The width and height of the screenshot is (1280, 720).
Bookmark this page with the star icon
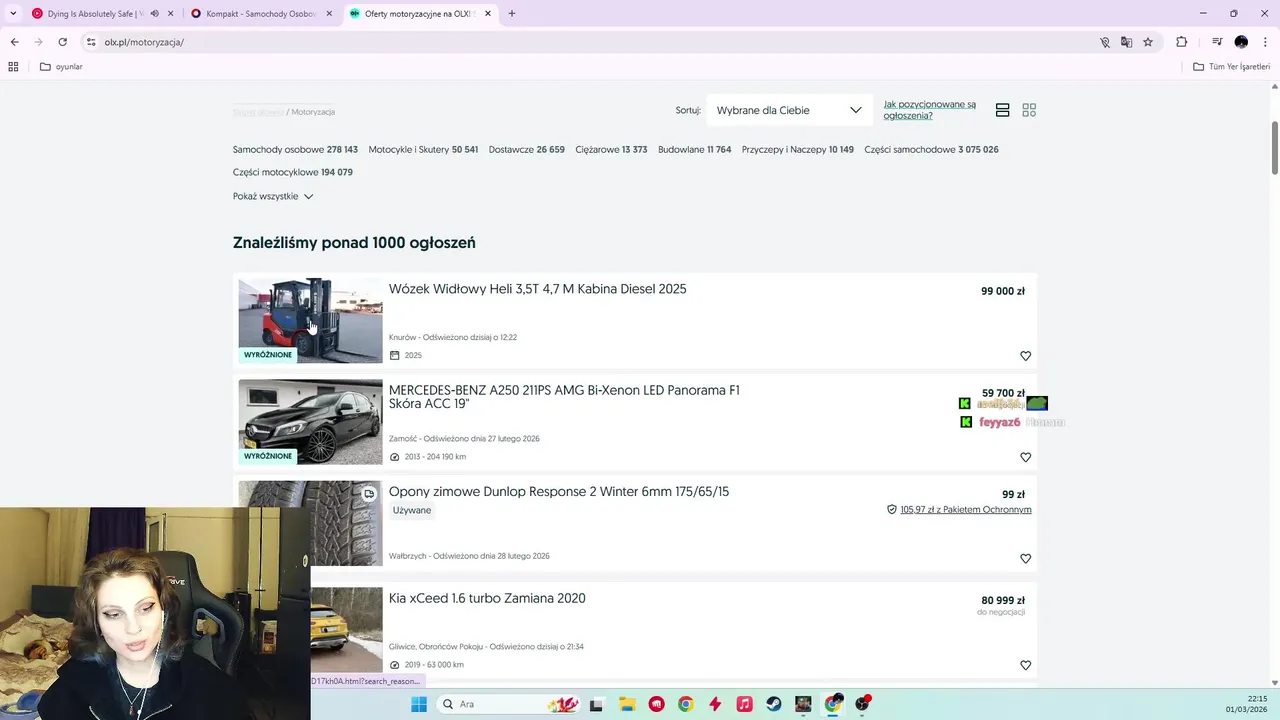pos(1148,42)
